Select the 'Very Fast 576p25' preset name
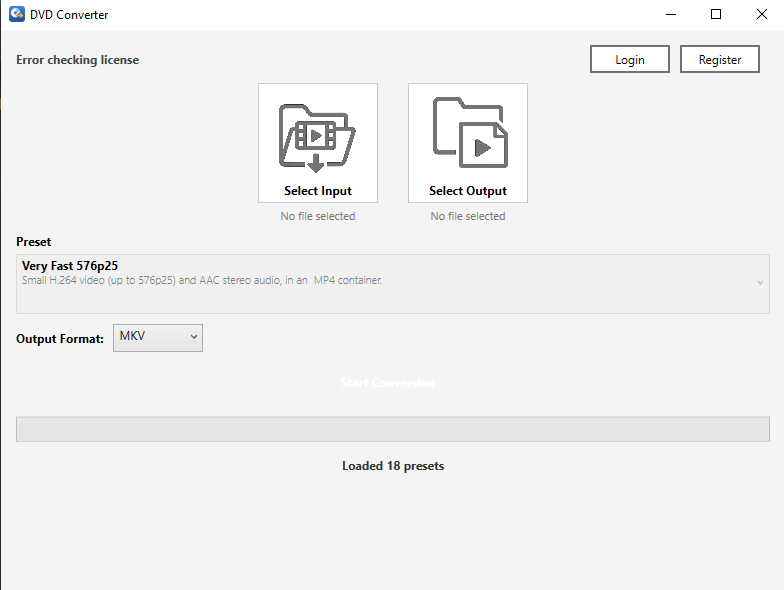Image resolution: width=784 pixels, height=590 pixels. tap(70, 266)
